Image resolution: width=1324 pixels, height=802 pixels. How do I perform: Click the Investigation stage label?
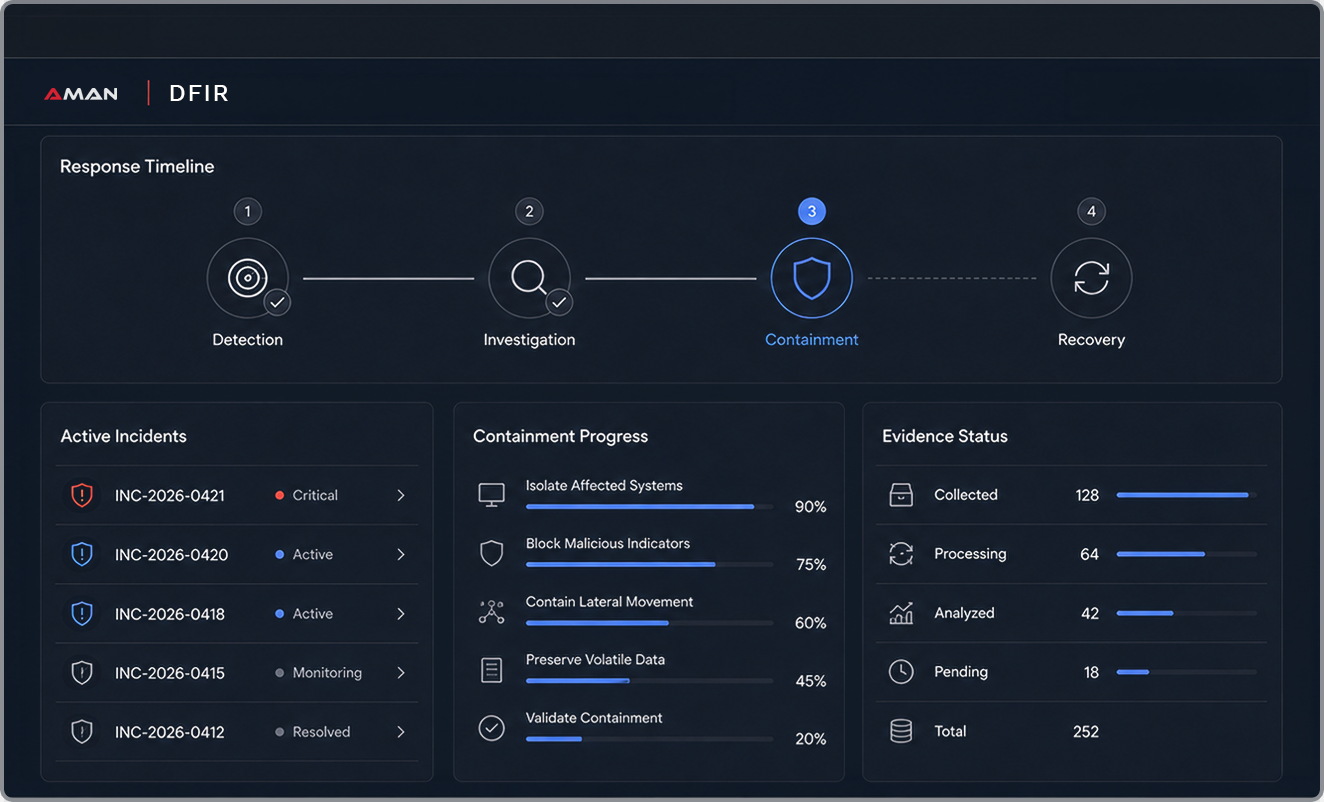click(529, 340)
